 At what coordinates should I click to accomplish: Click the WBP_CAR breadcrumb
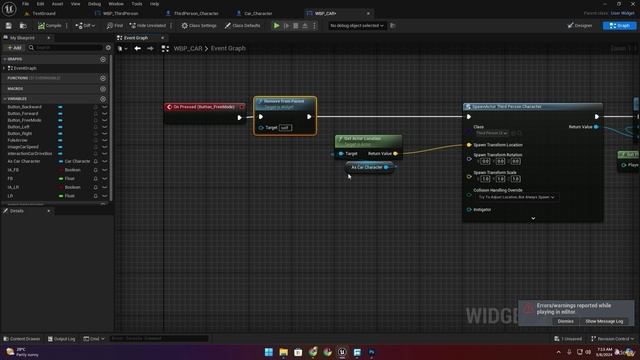(188, 49)
